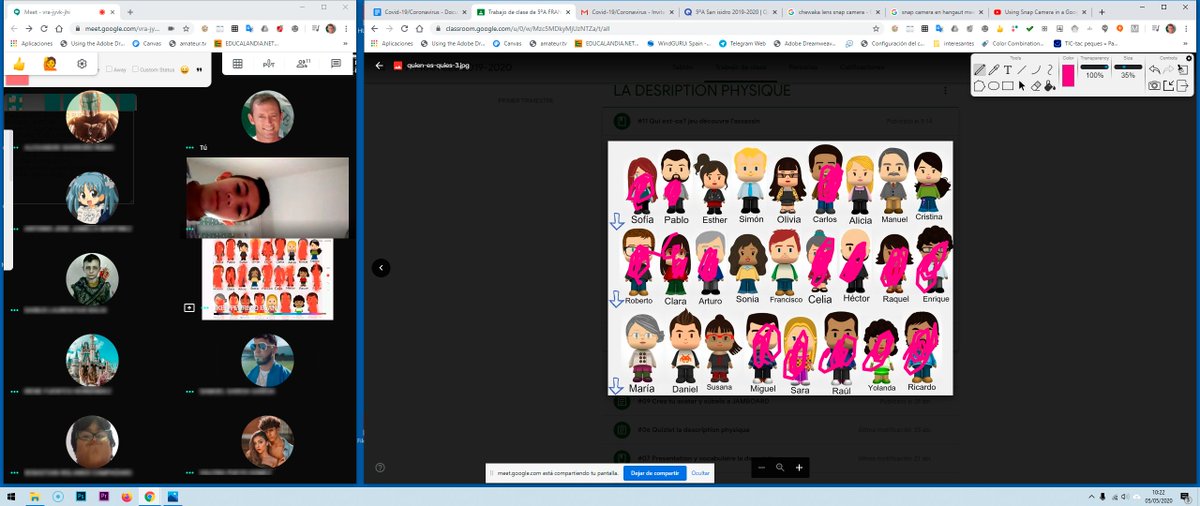Select the straight line tool
The width and height of the screenshot is (1200, 506).
pyautogui.click(x=1022, y=70)
